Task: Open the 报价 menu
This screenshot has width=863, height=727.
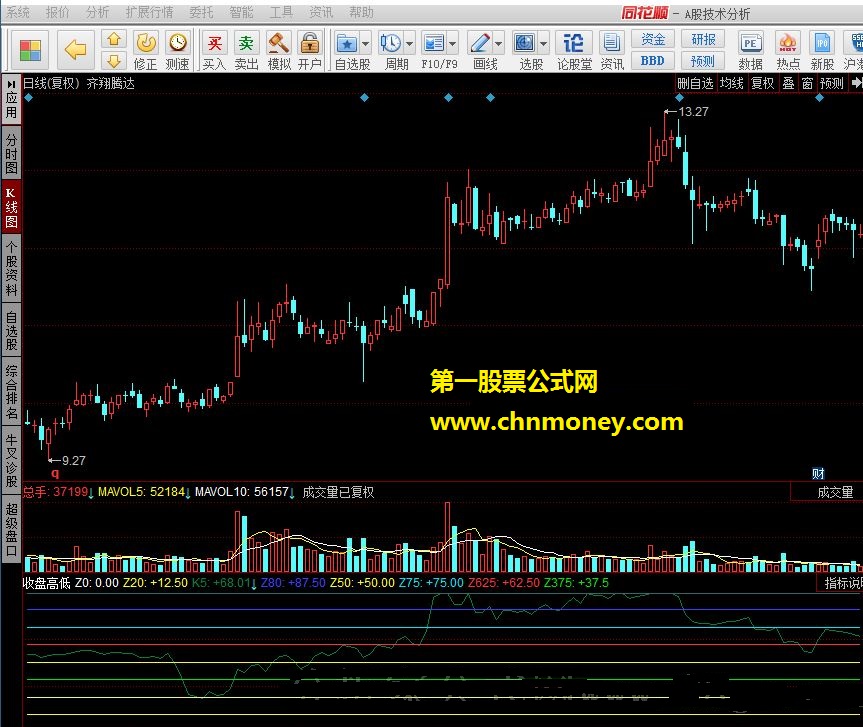Action: [x=57, y=12]
